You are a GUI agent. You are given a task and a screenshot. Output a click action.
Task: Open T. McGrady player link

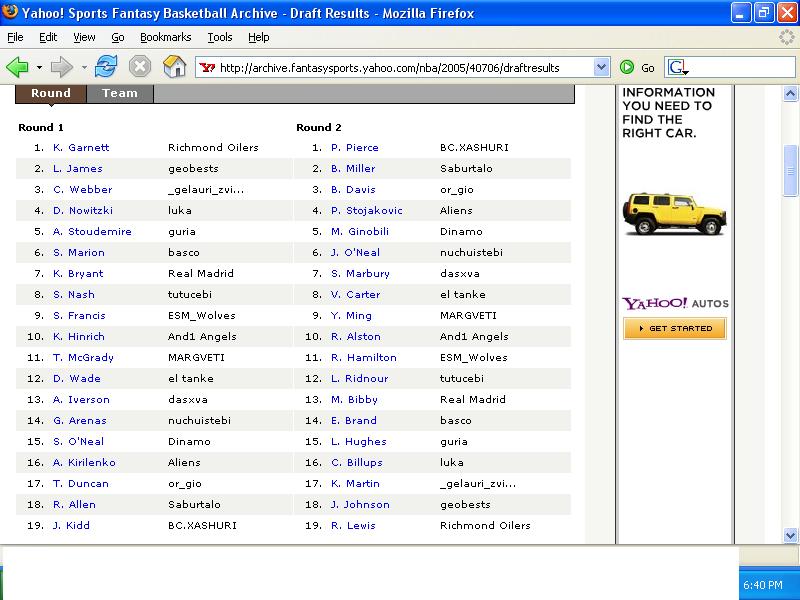tap(83, 358)
